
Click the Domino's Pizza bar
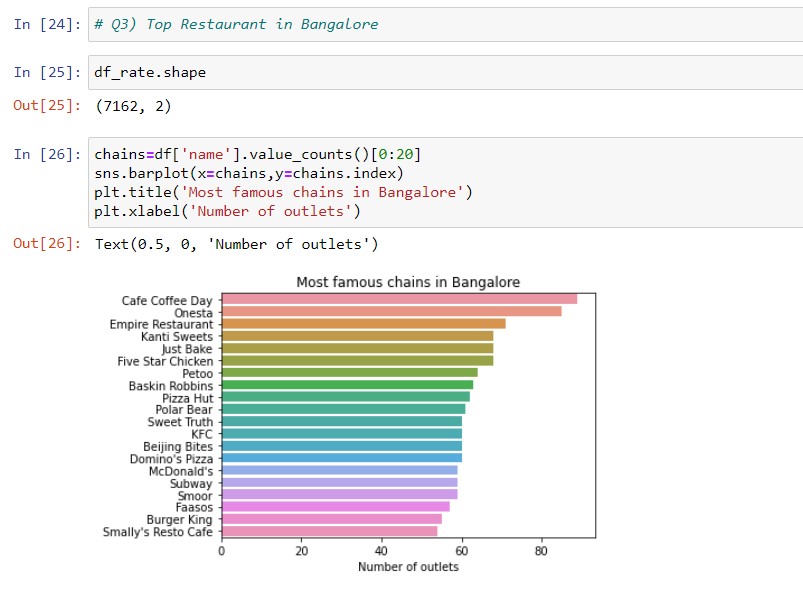(342, 458)
